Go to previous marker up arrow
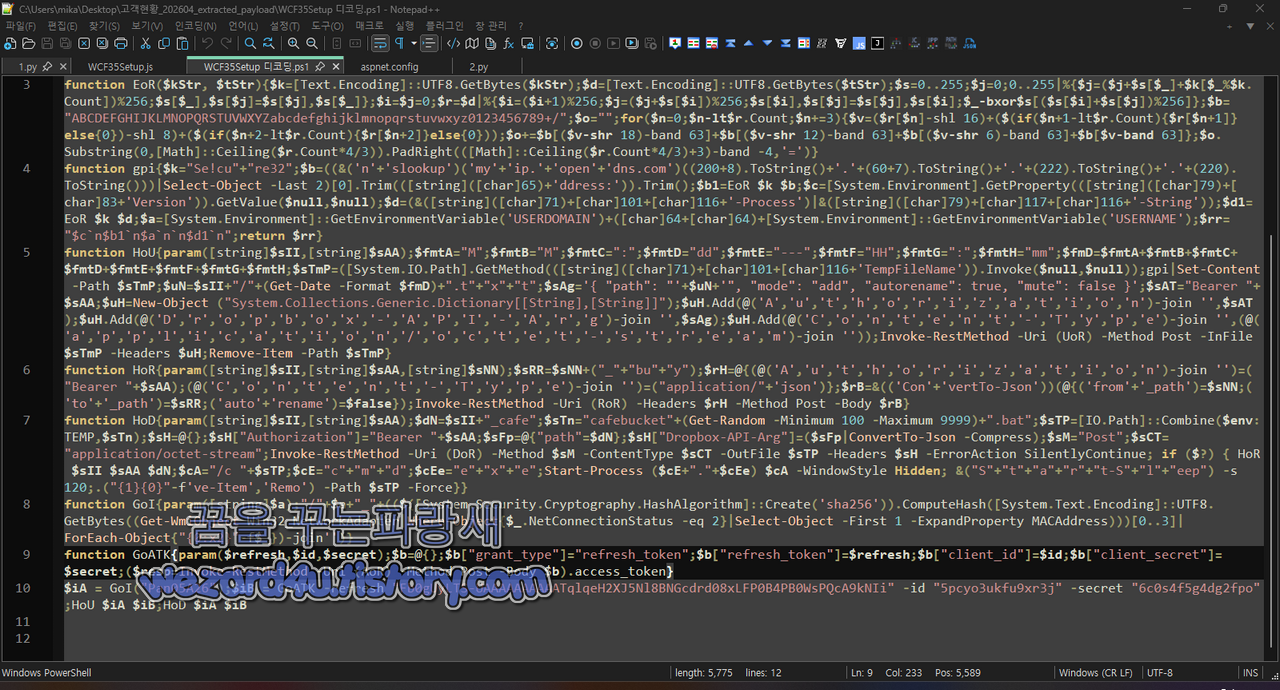Image resolution: width=1280 pixels, height=690 pixels. (748, 43)
